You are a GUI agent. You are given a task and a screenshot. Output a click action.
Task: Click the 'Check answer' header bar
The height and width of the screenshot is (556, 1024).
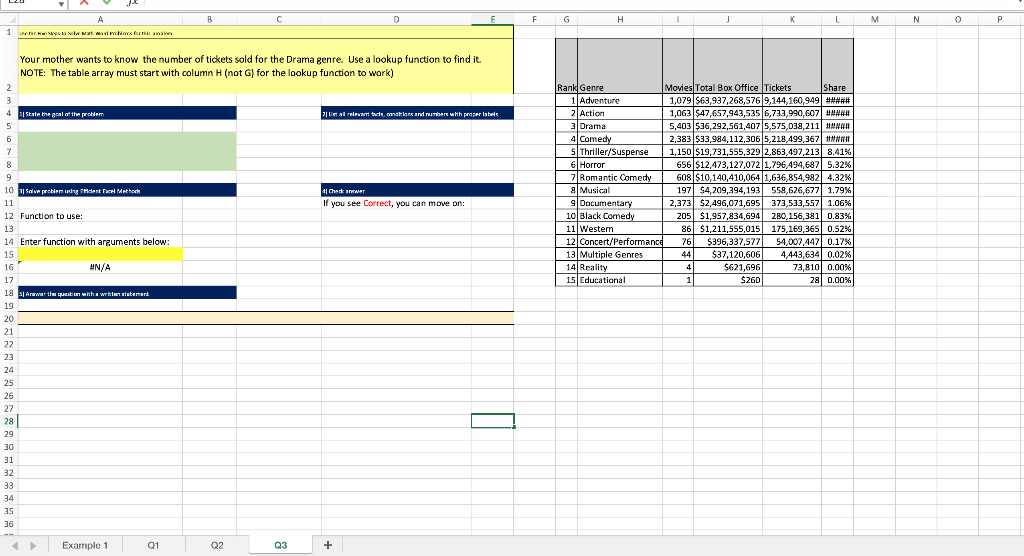(417, 190)
